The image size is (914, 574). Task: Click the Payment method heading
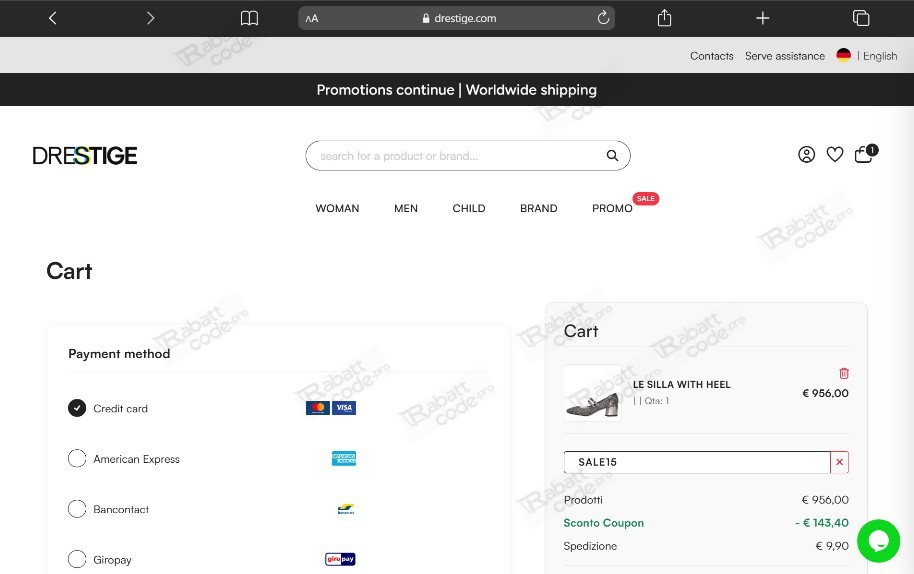point(119,354)
